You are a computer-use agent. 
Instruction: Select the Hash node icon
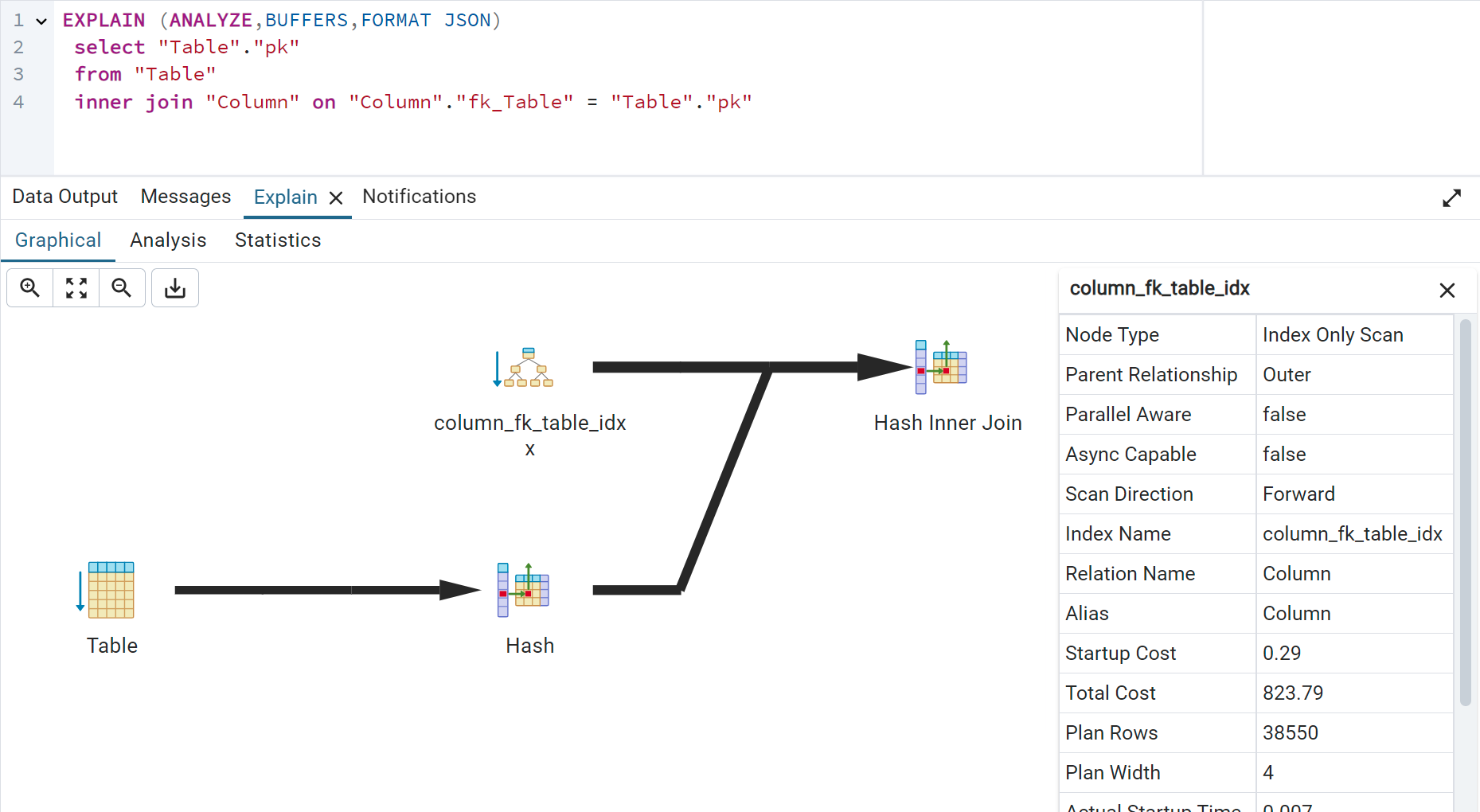(524, 590)
